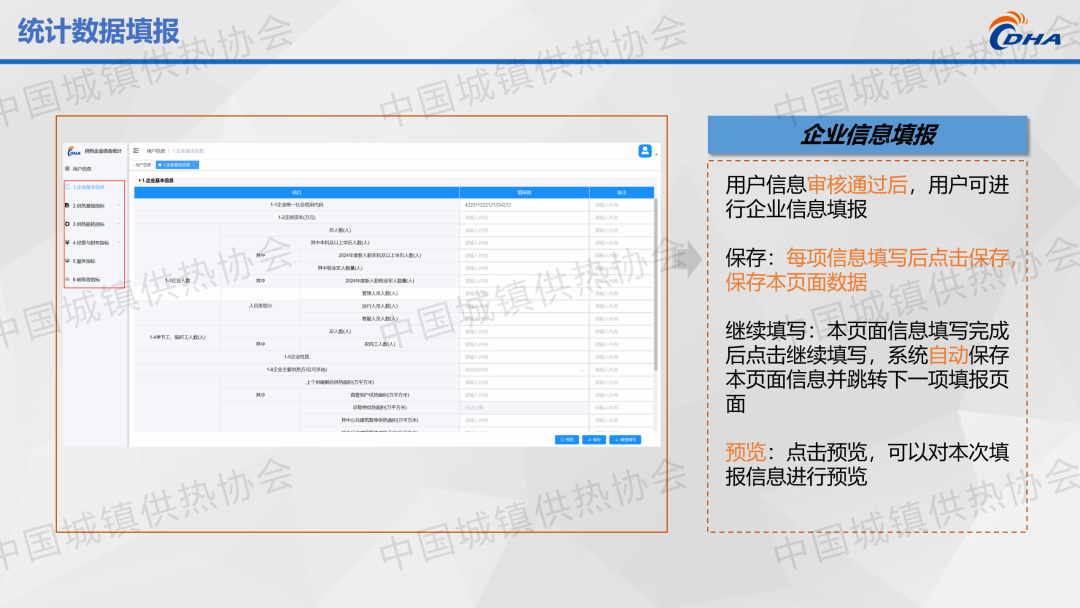Screen dimensions: 1080x608
Task: Click the 用户信息 sidebar icon
Action: [x=67, y=169]
